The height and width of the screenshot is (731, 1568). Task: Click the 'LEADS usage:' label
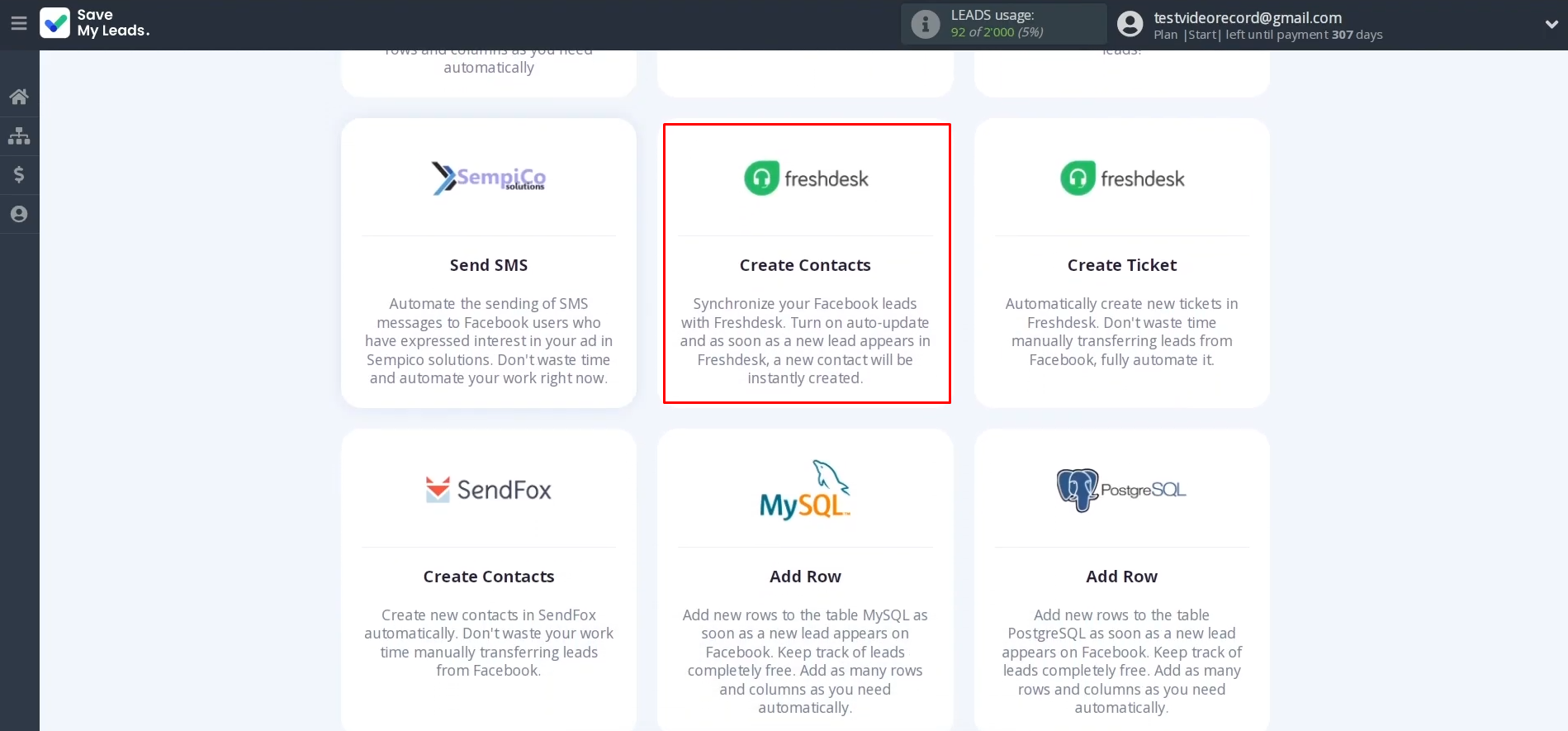point(992,15)
